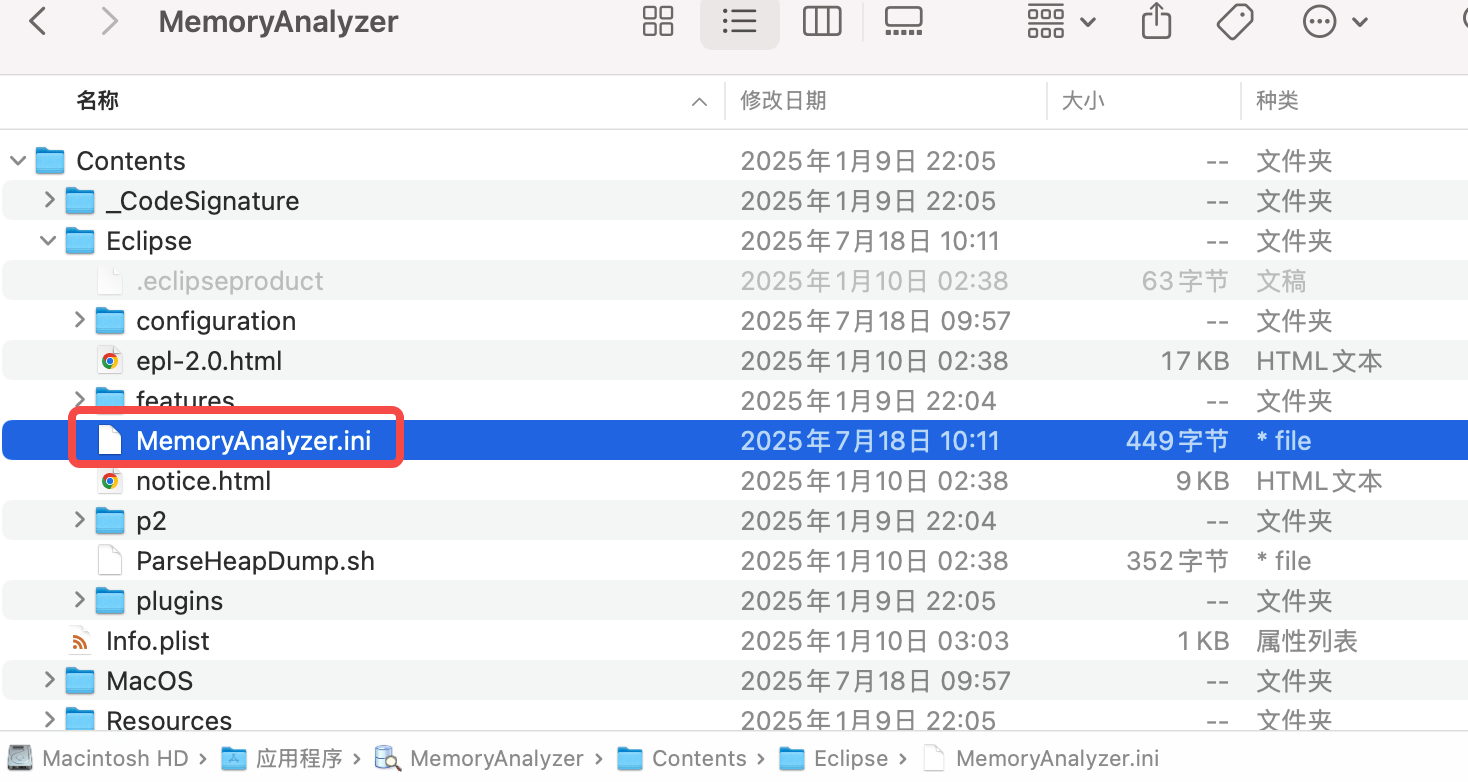Open the group-by dropdown
This screenshot has width=1468, height=782.
pyautogui.click(x=1061, y=21)
